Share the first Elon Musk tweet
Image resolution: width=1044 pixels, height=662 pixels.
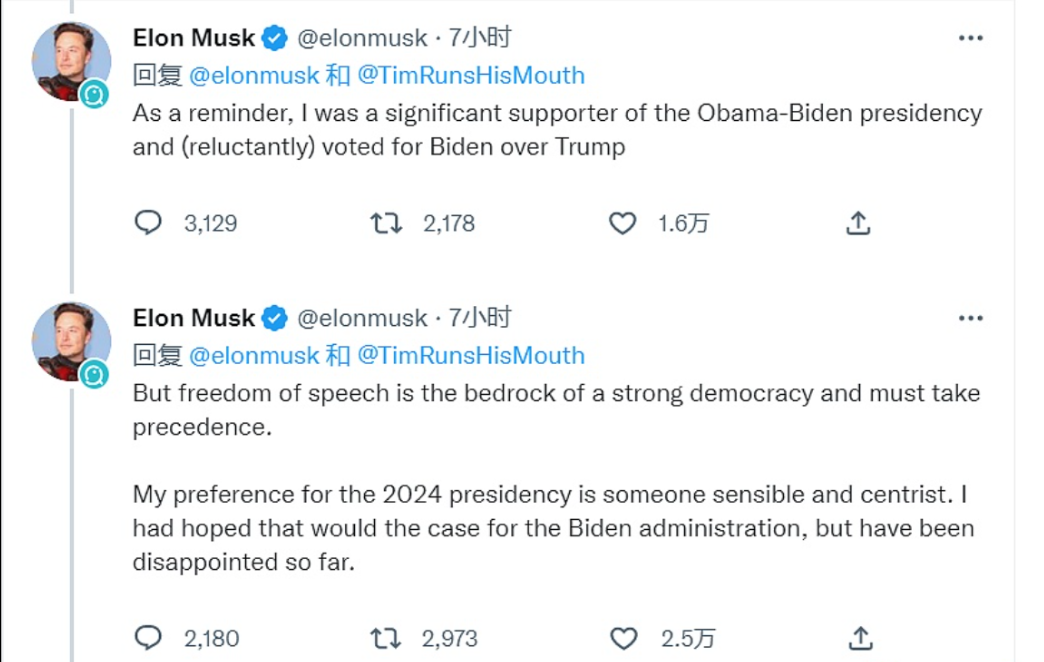(x=858, y=223)
